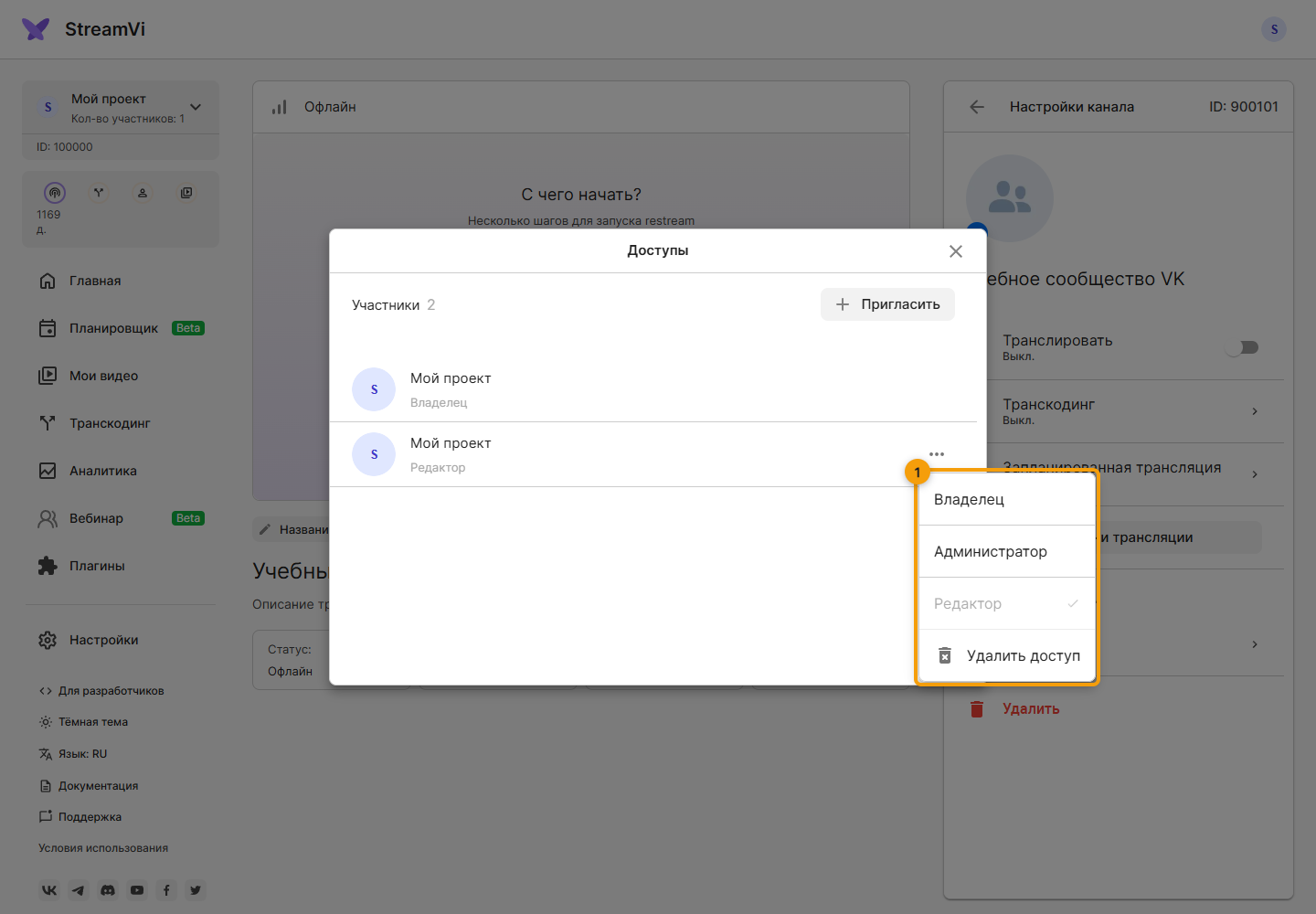Toggle the Транслировать switch

pyautogui.click(x=1243, y=347)
